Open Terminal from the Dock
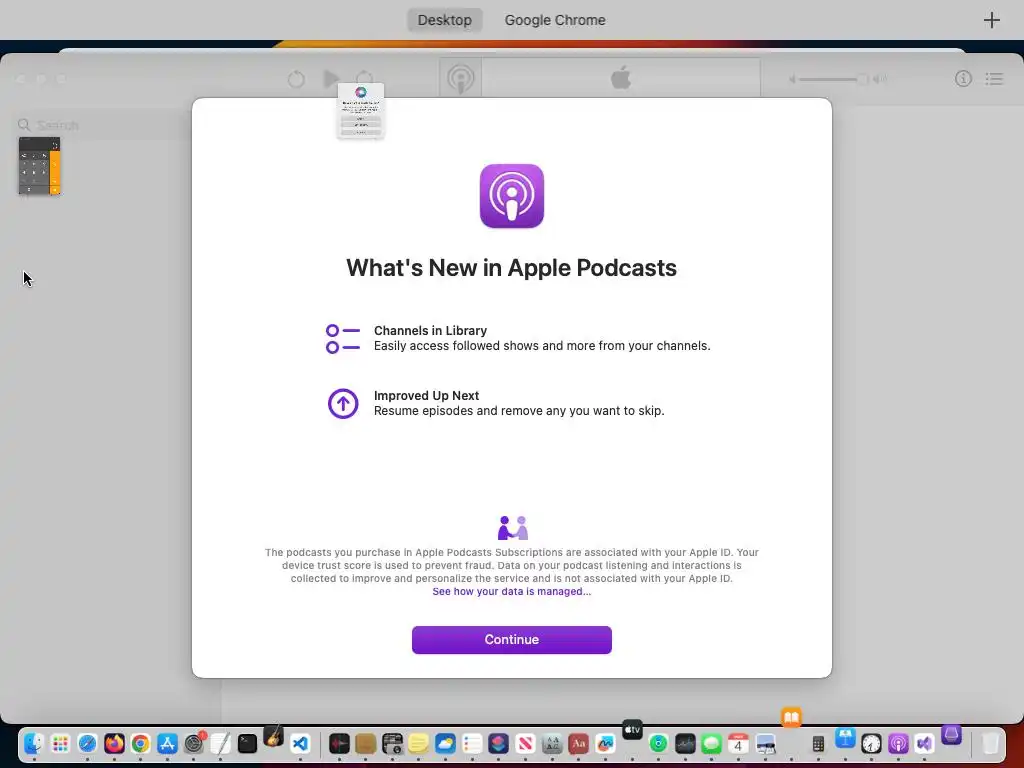 coord(247,744)
